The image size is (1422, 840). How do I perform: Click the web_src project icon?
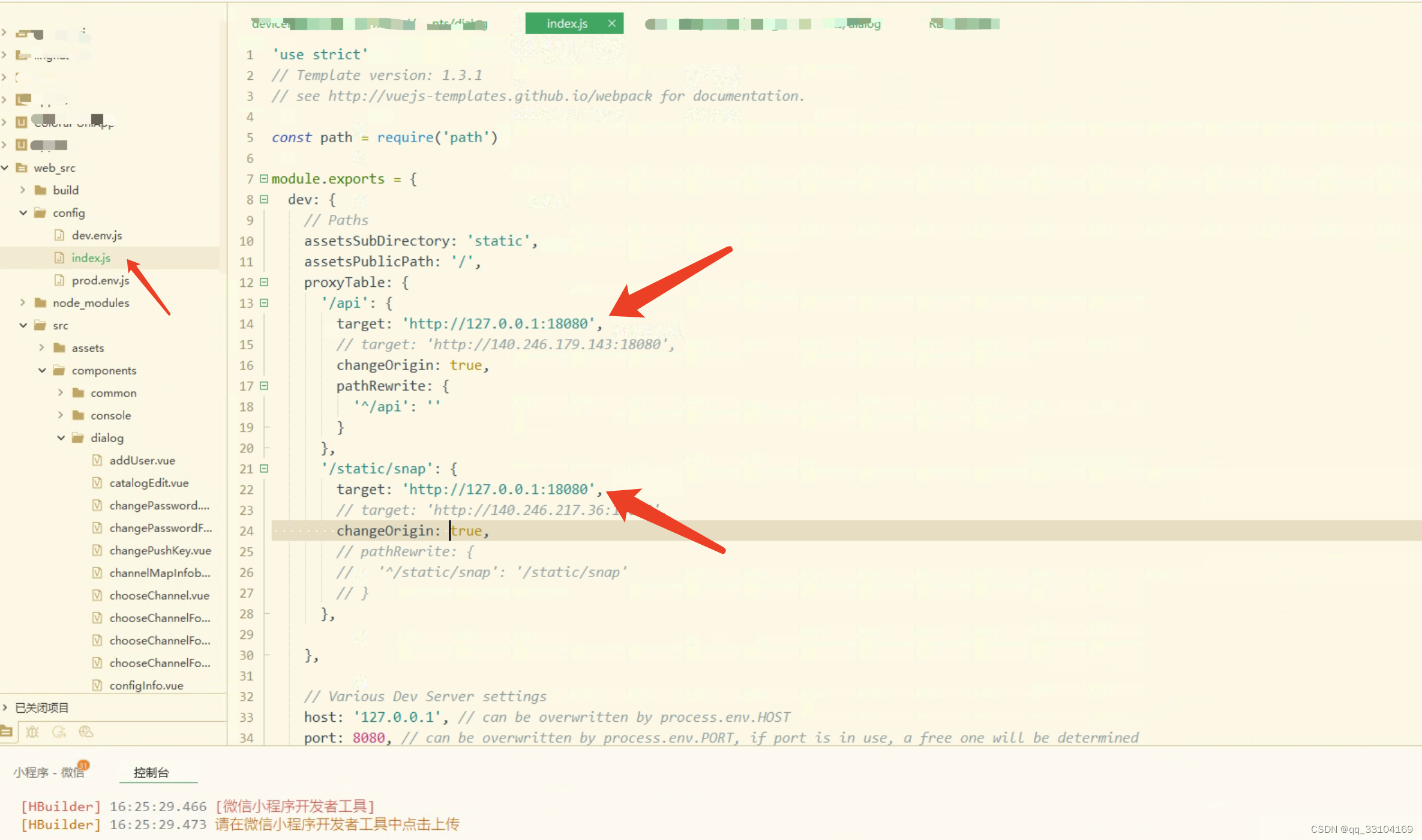click(22, 167)
